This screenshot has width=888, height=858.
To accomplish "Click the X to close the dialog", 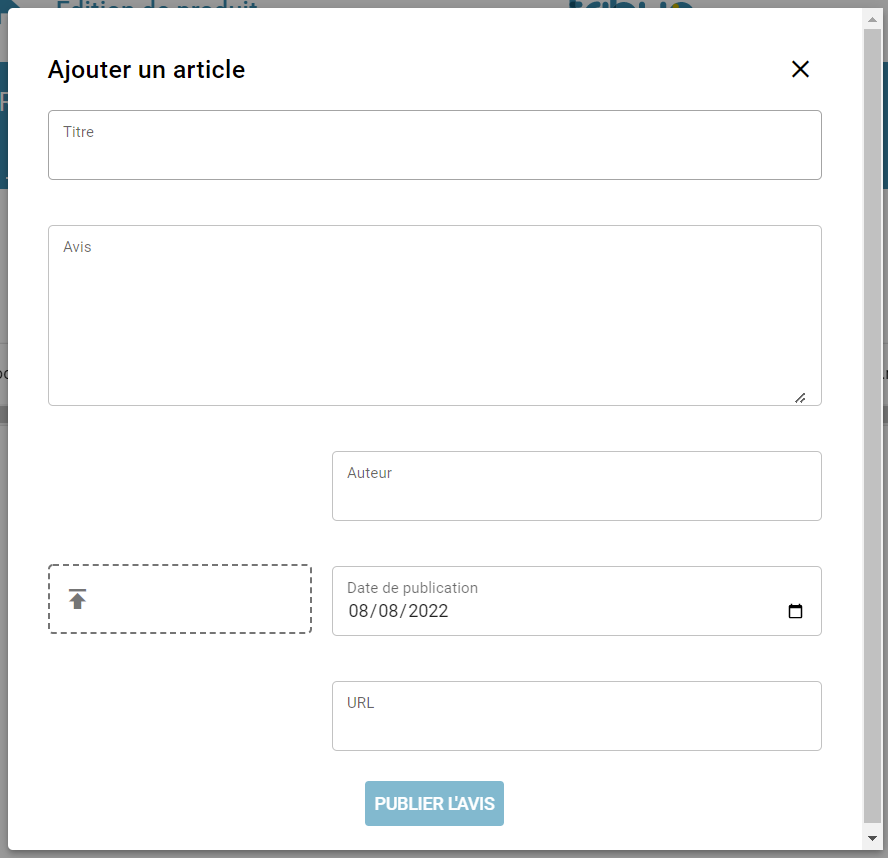I will pyautogui.click(x=800, y=69).
